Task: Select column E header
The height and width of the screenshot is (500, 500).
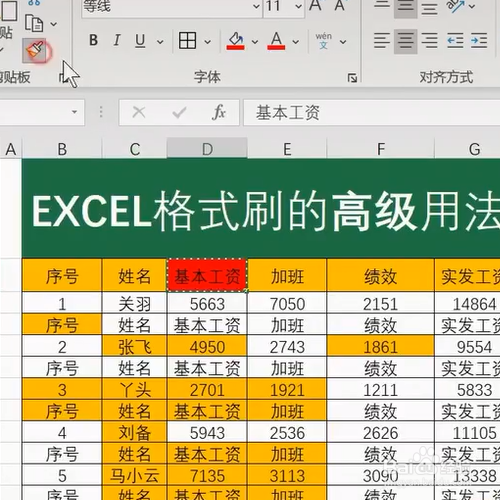Action: (x=287, y=149)
